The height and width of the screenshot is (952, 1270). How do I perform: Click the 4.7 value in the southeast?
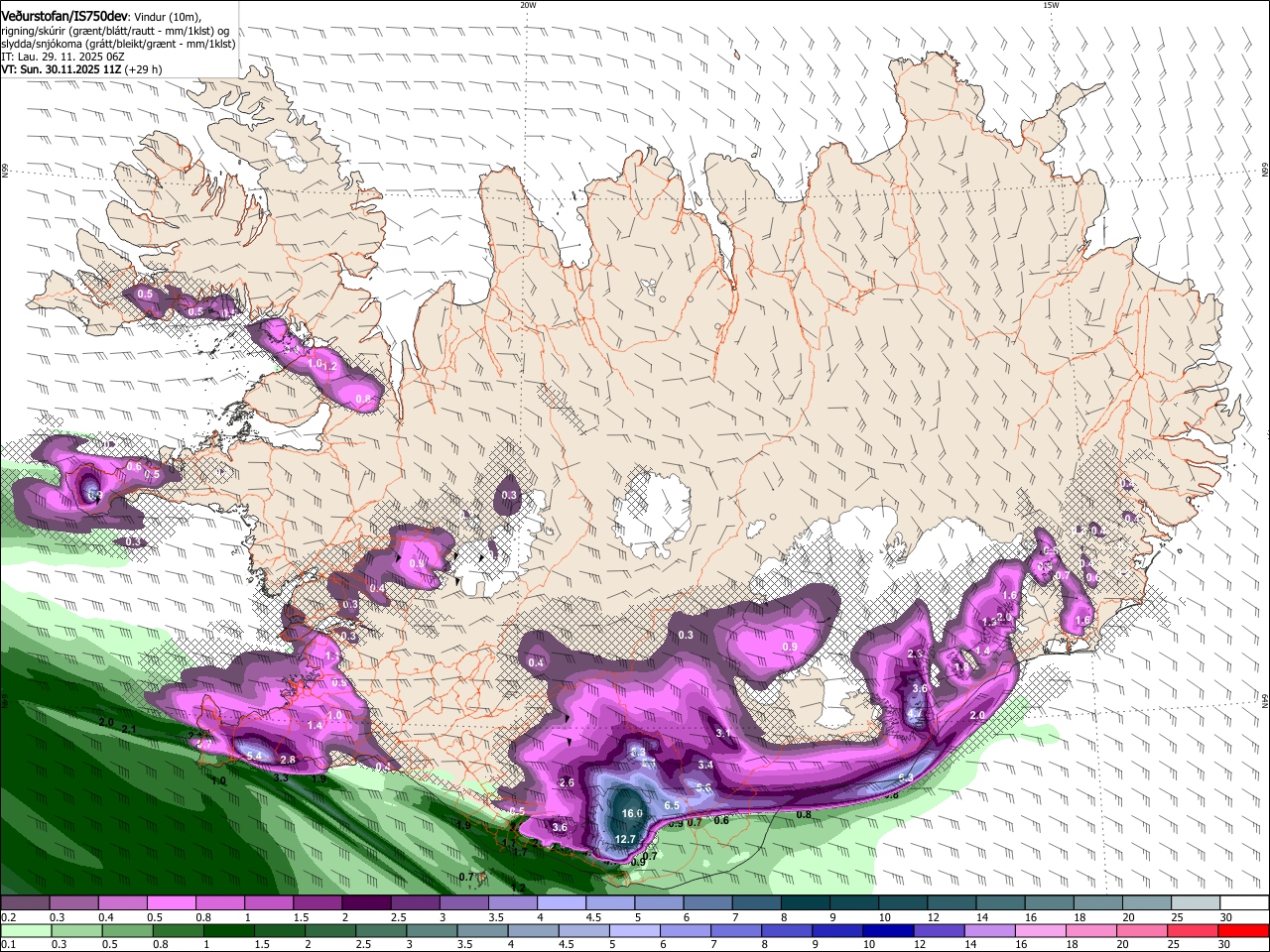(915, 712)
